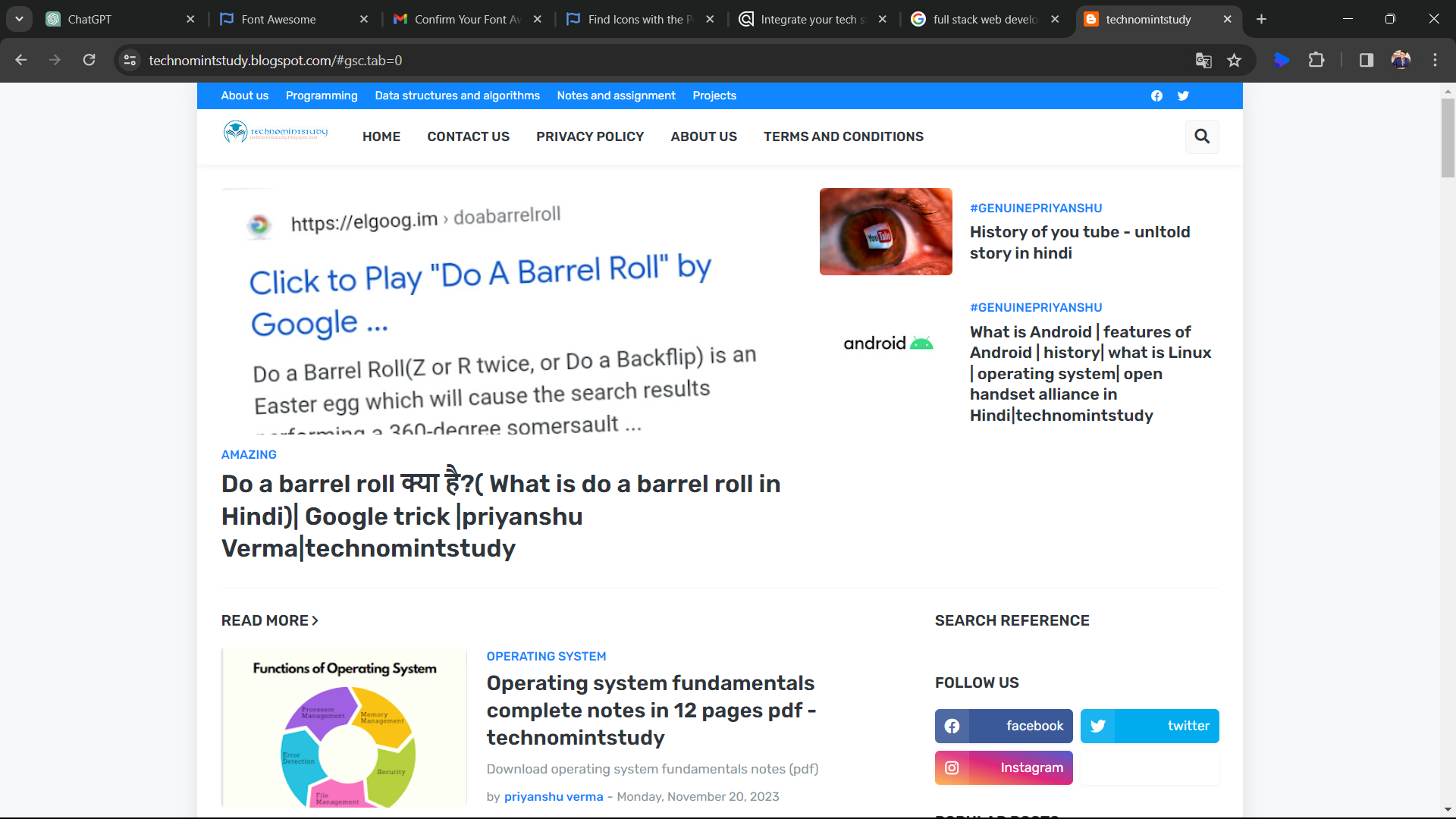Close the technomintstudy tab
Image resolution: width=1456 pixels, height=819 pixels.
1228,19
